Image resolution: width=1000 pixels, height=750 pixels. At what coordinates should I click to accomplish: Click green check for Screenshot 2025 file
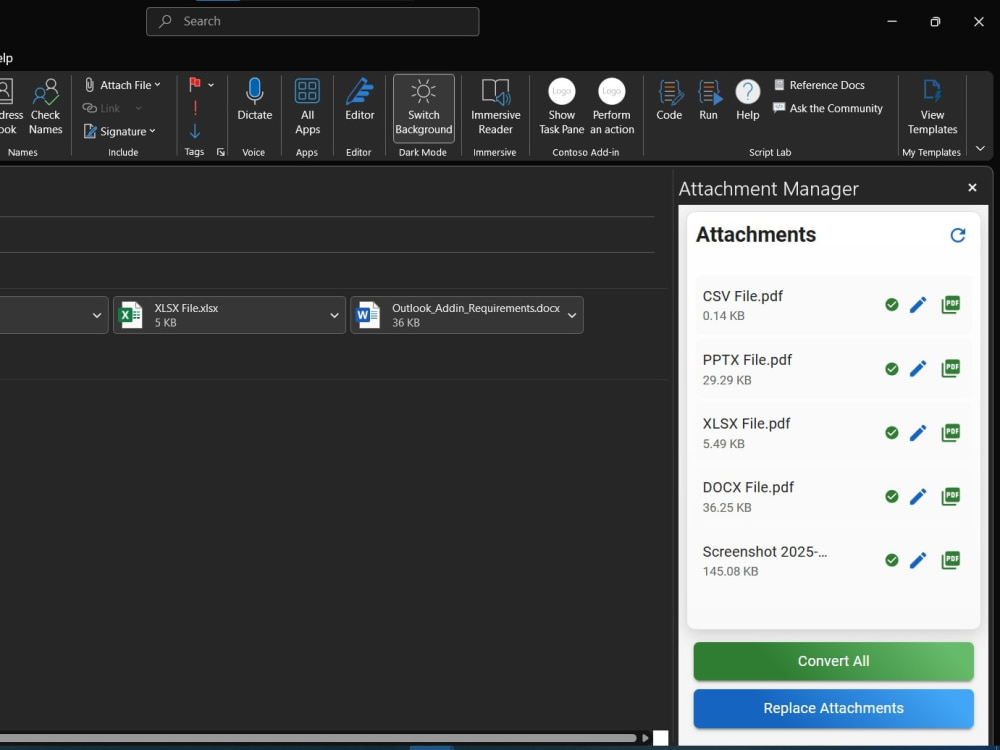click(x=892, y=560)
